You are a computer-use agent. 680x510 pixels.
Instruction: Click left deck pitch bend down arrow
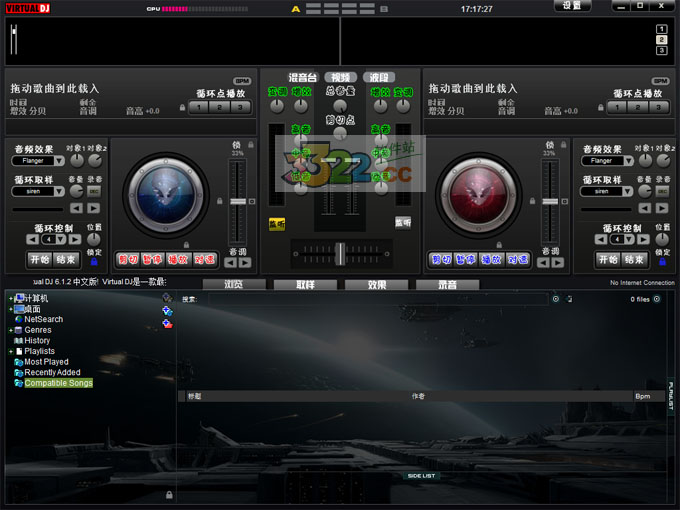231,262
